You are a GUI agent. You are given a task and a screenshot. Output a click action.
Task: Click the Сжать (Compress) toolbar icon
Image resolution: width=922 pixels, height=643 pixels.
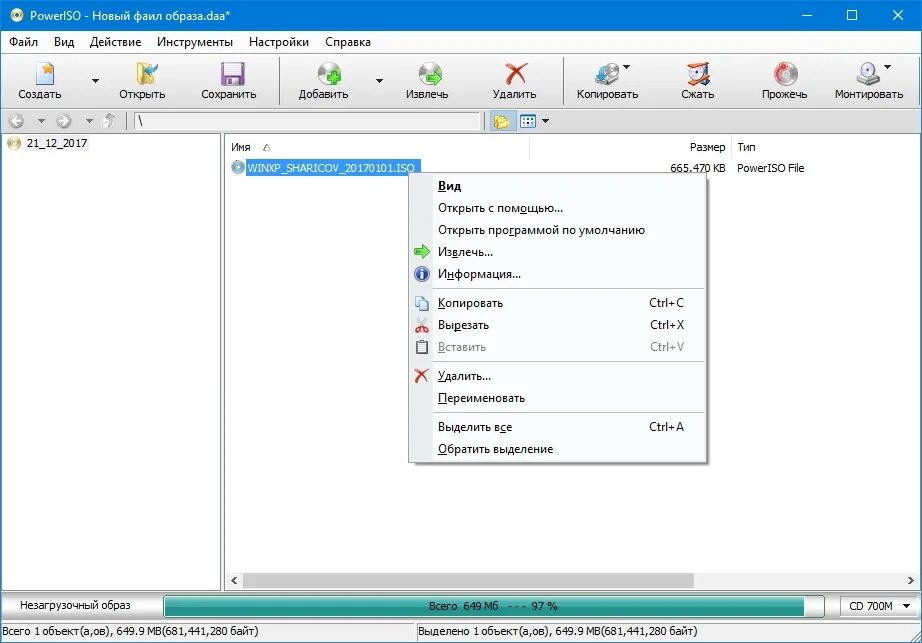coord(698,75)
